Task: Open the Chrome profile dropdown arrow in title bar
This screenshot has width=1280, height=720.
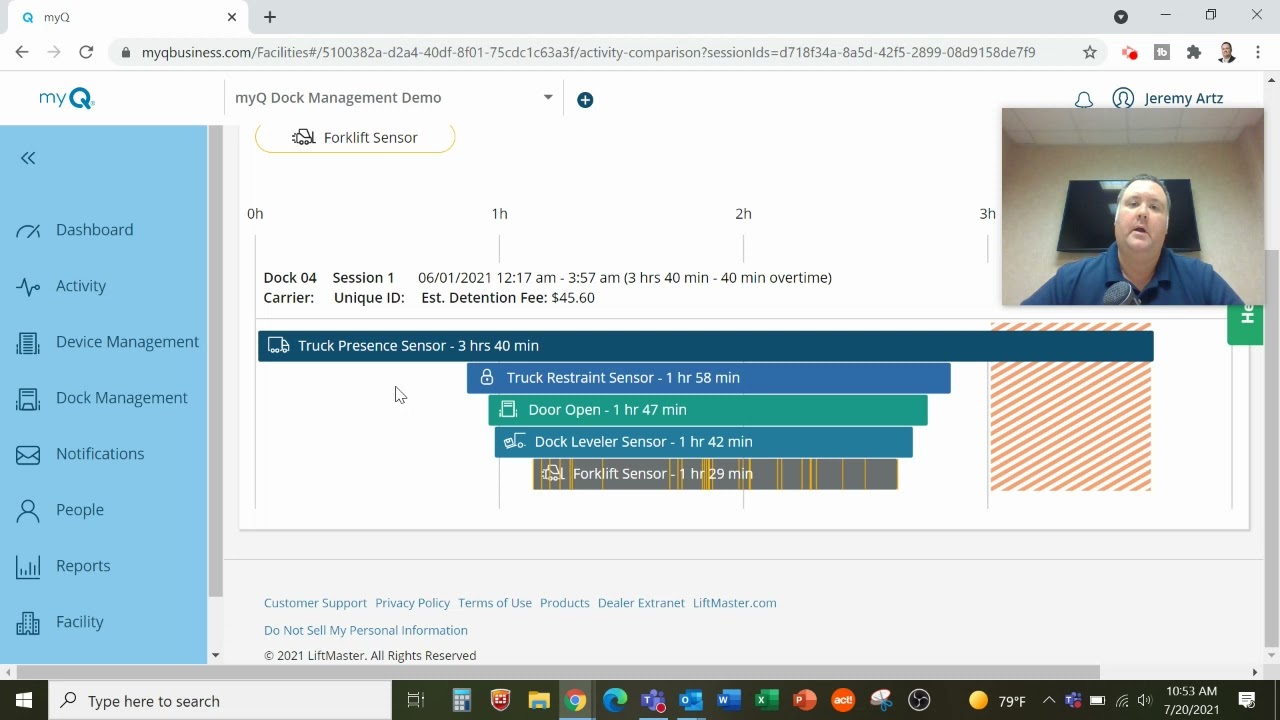Action: click(x=1121, y=17)
